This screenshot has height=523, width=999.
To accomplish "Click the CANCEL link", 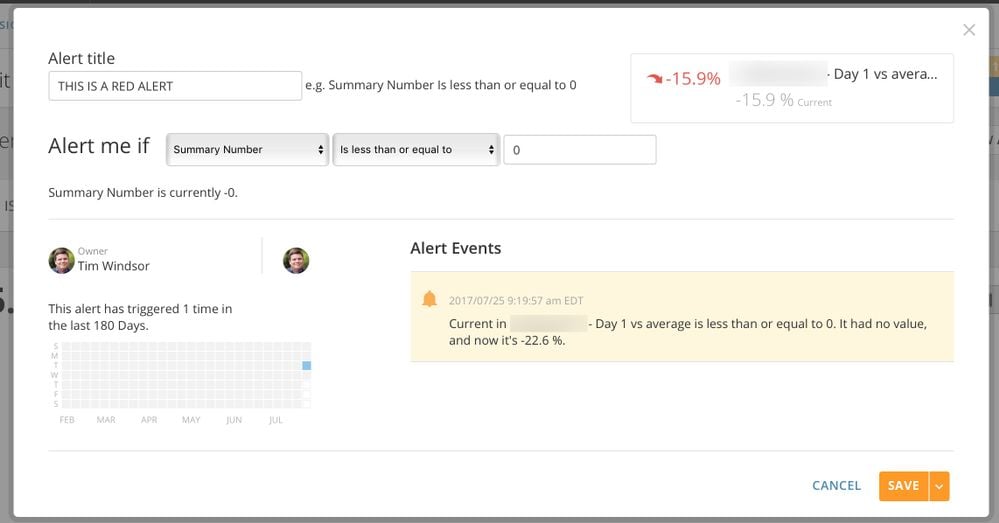I will click(836, 485).
